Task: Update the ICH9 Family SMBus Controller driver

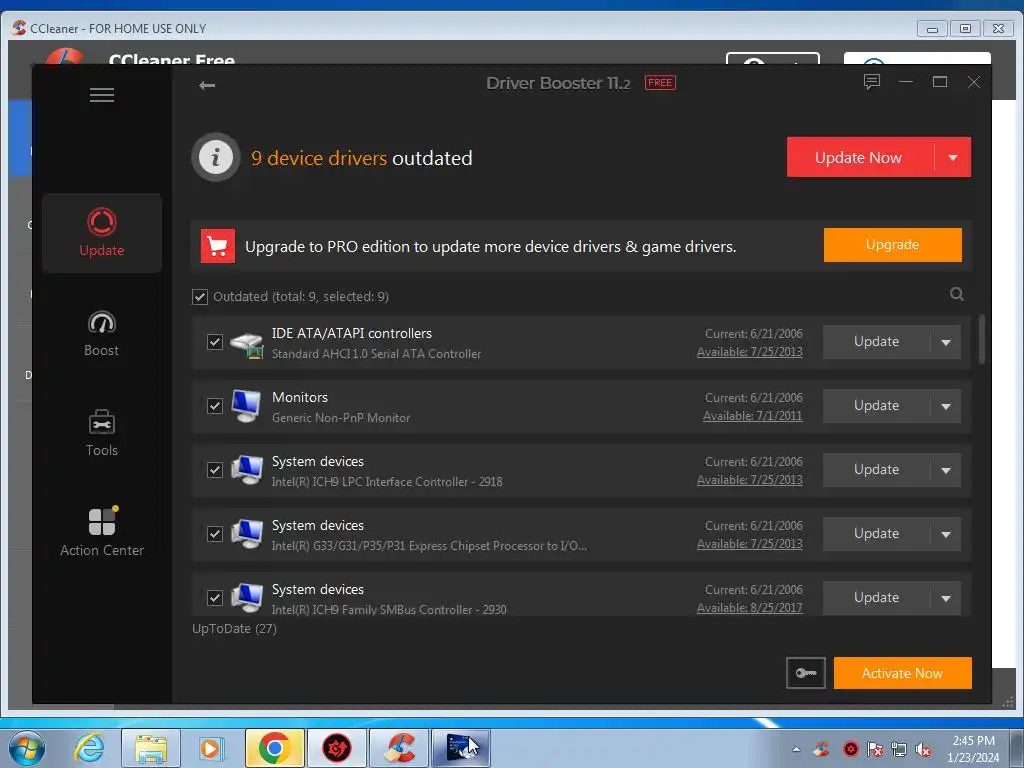Action: point(876,598)
